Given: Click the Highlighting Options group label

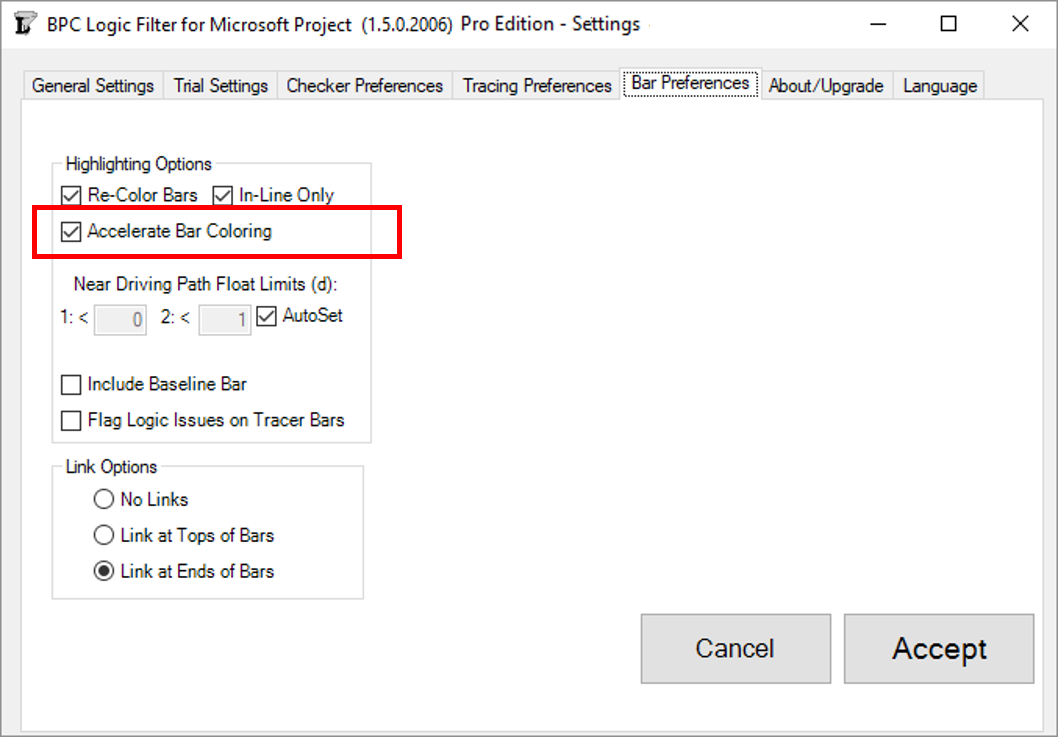Looking at the screenshot, I should (138, 164).
